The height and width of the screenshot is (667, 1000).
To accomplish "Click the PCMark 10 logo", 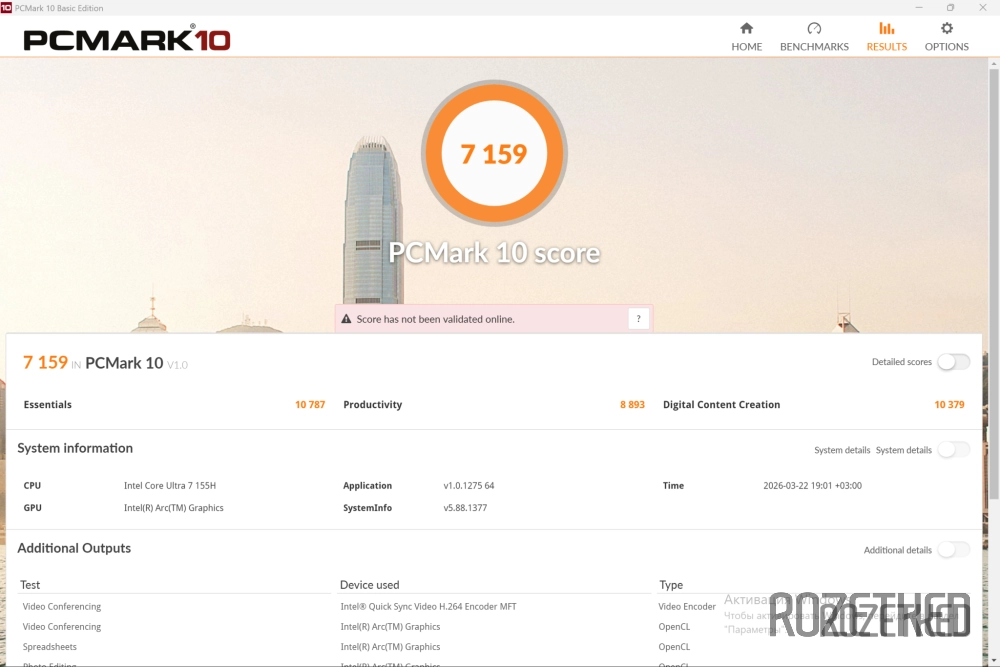I will [127, 40].
